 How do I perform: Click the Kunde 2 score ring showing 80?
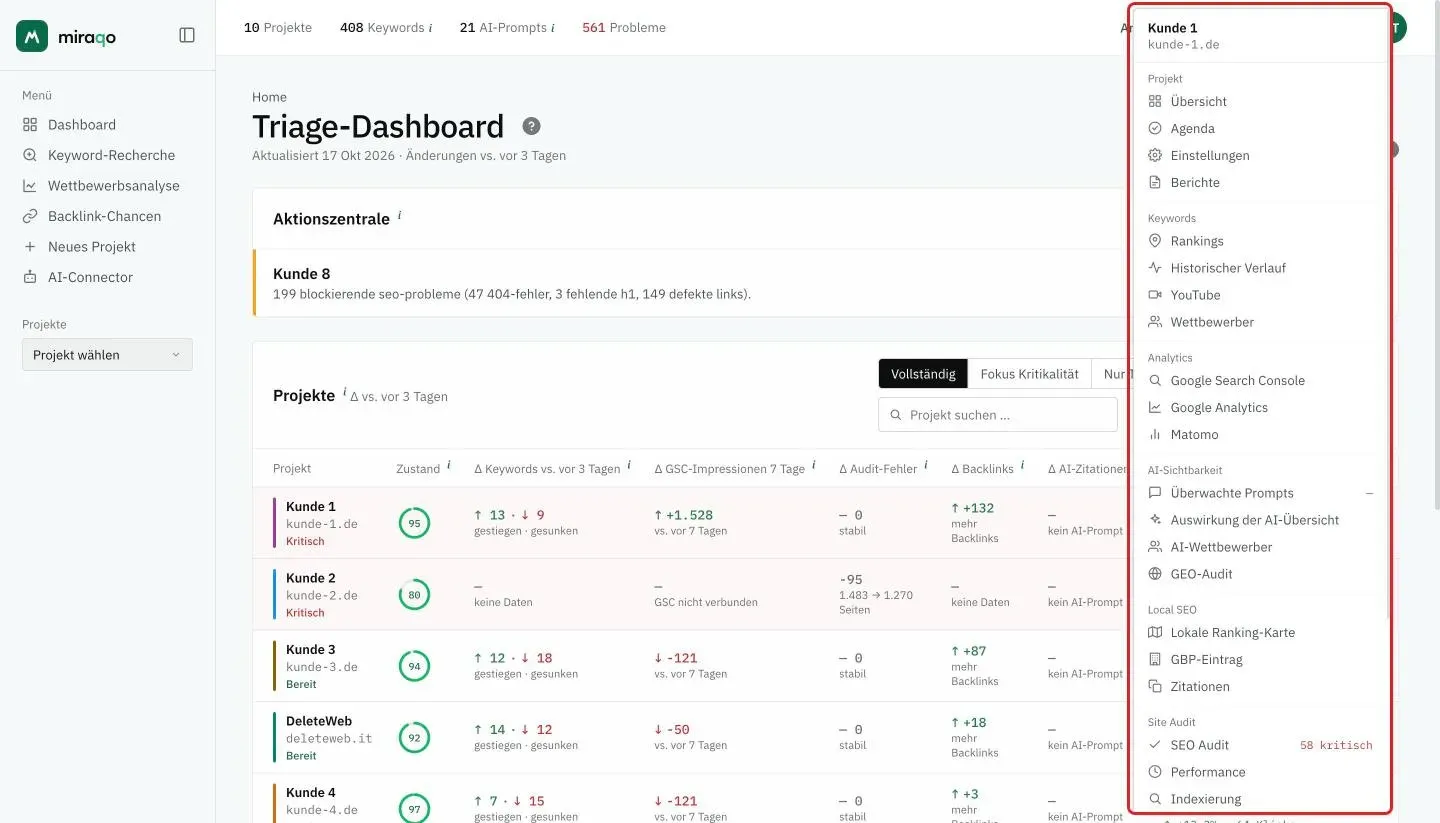pos(414,595)
